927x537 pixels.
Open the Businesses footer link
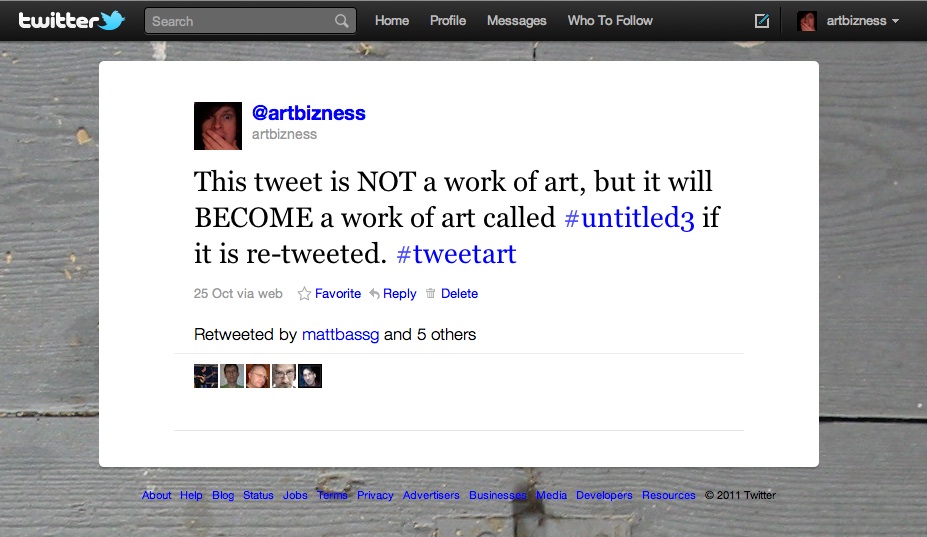pos(498,496)
